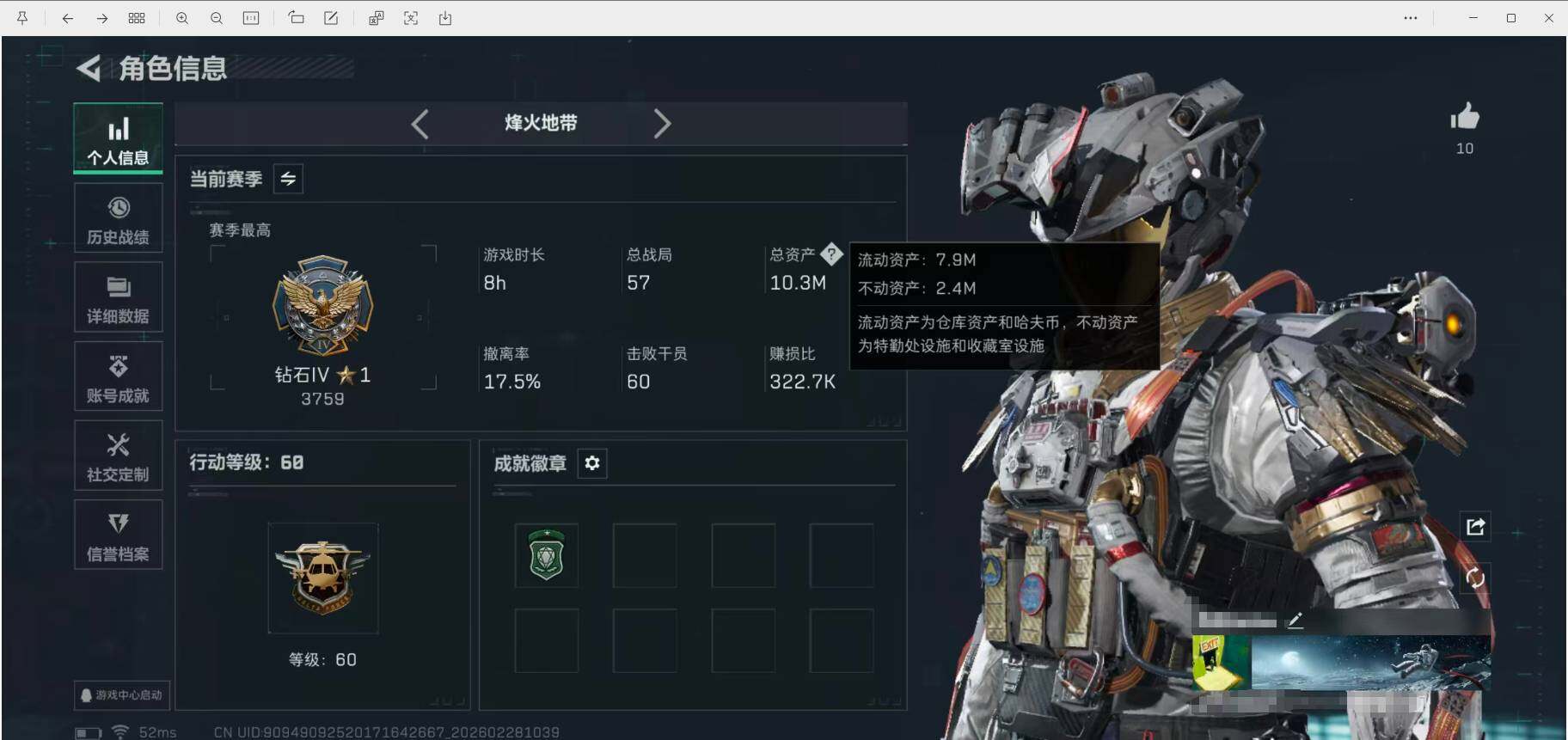Click the 52ms network latency indicator
Screen dimensions: 1568x740
(x=157, y=732)
